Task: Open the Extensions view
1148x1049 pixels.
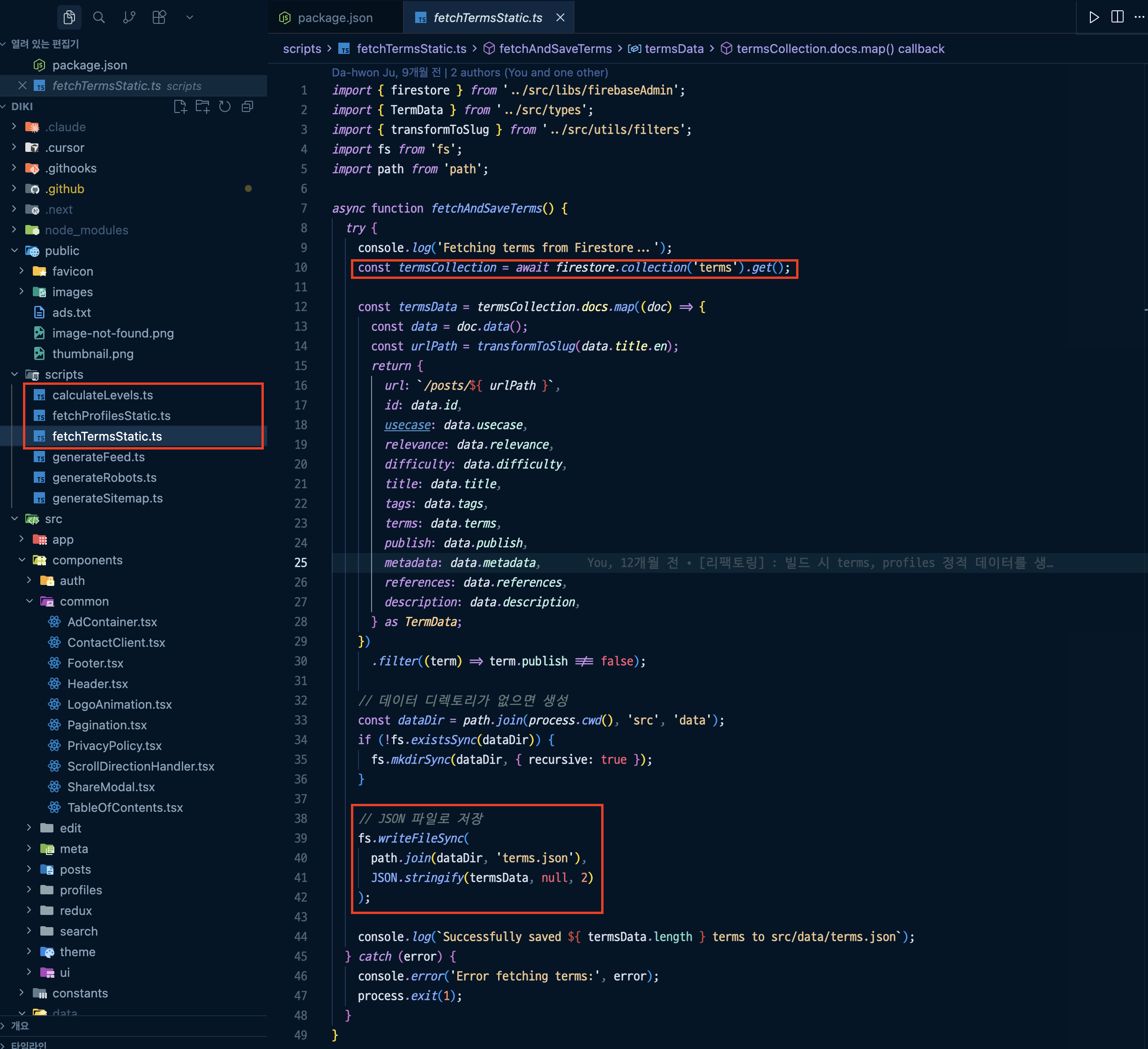Action: click(159, 17)
